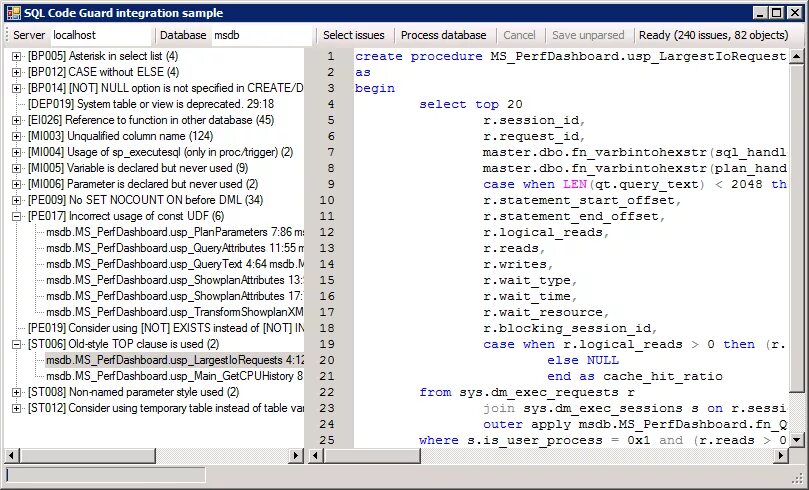
Task: Select usp_ShowplanAttributes 17 issue
Action: click(175, 296)
